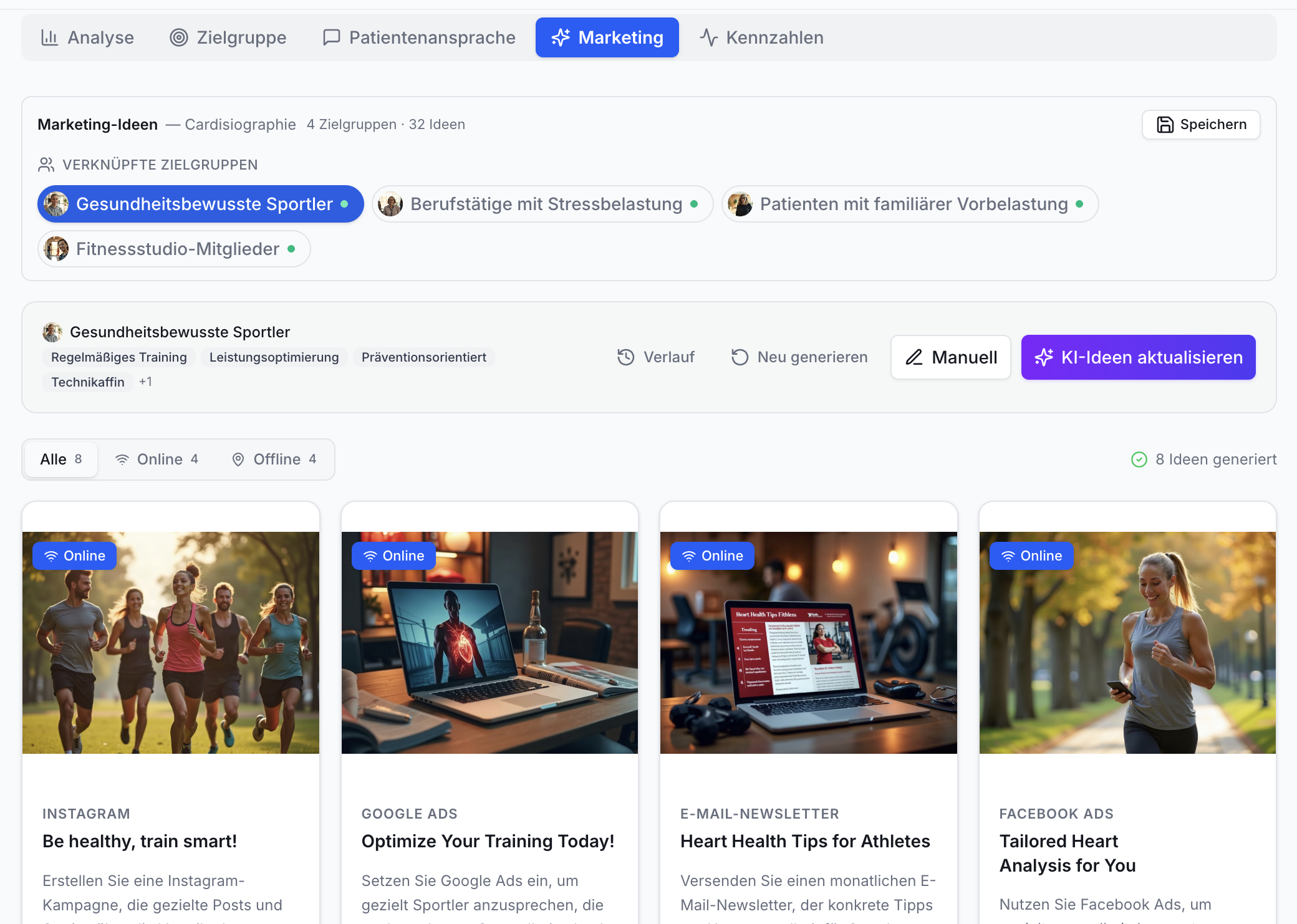
Task: Open the 'Heart Health Tips for Athletes' title
Action: click(805, 841)
